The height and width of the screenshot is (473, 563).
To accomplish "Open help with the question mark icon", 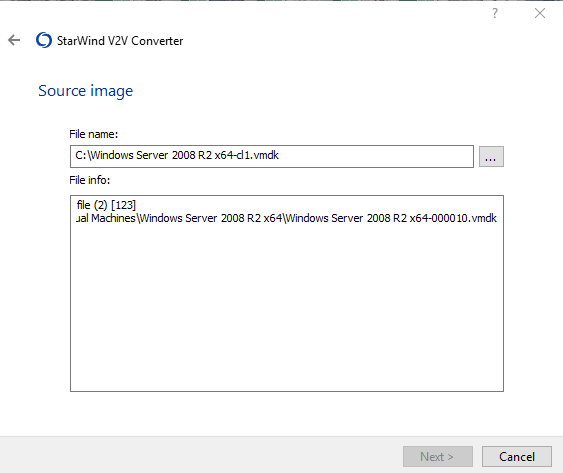I will point(495,13).
